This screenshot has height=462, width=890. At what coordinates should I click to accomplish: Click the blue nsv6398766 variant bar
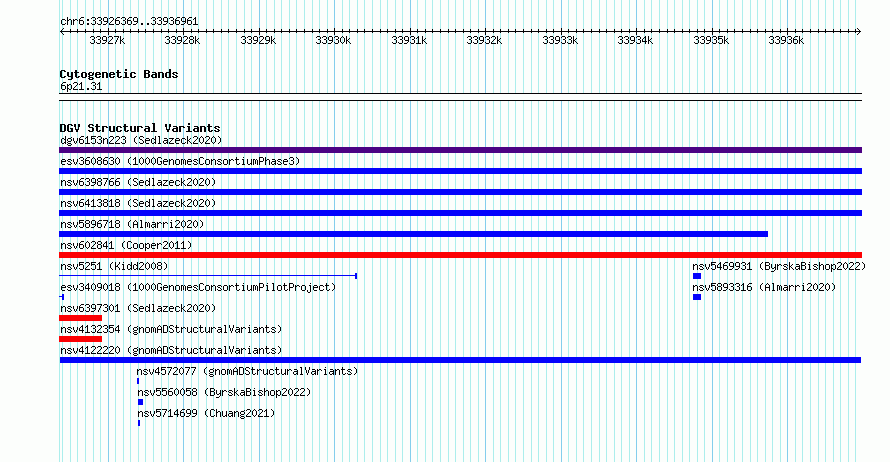460,192
